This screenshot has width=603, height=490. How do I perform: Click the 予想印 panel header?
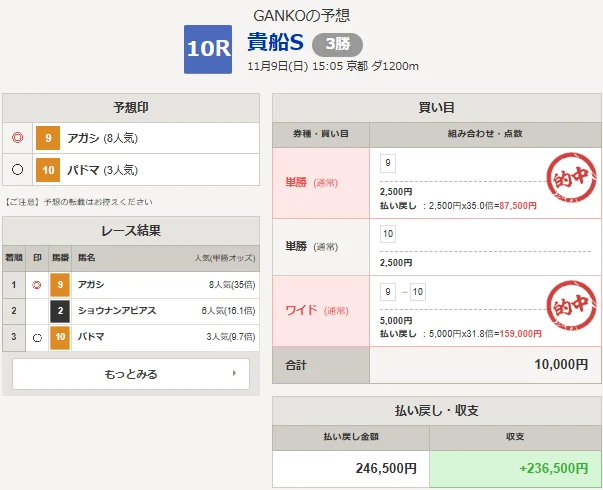131,108
